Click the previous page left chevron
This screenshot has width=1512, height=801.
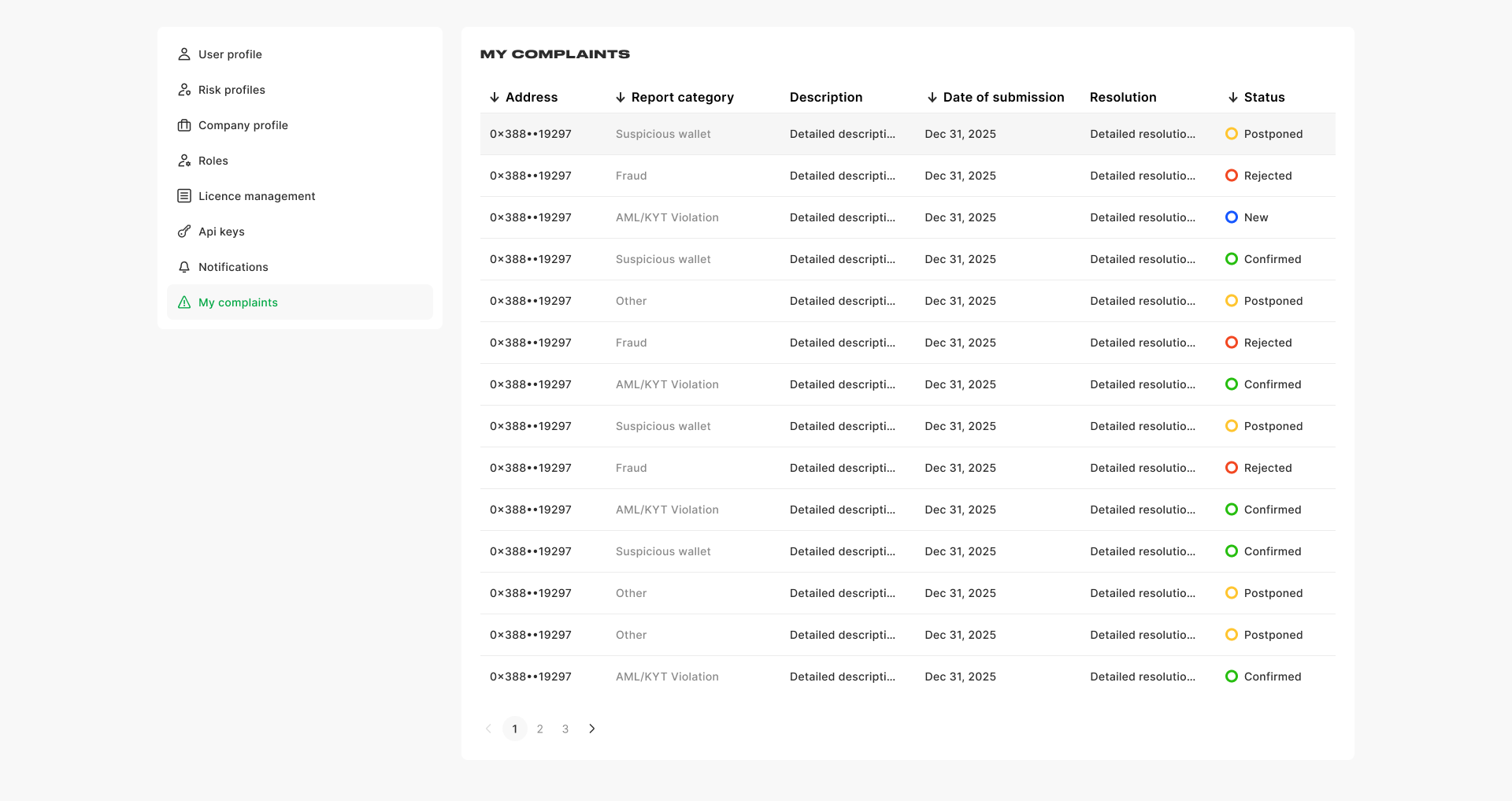coord(488,729)
